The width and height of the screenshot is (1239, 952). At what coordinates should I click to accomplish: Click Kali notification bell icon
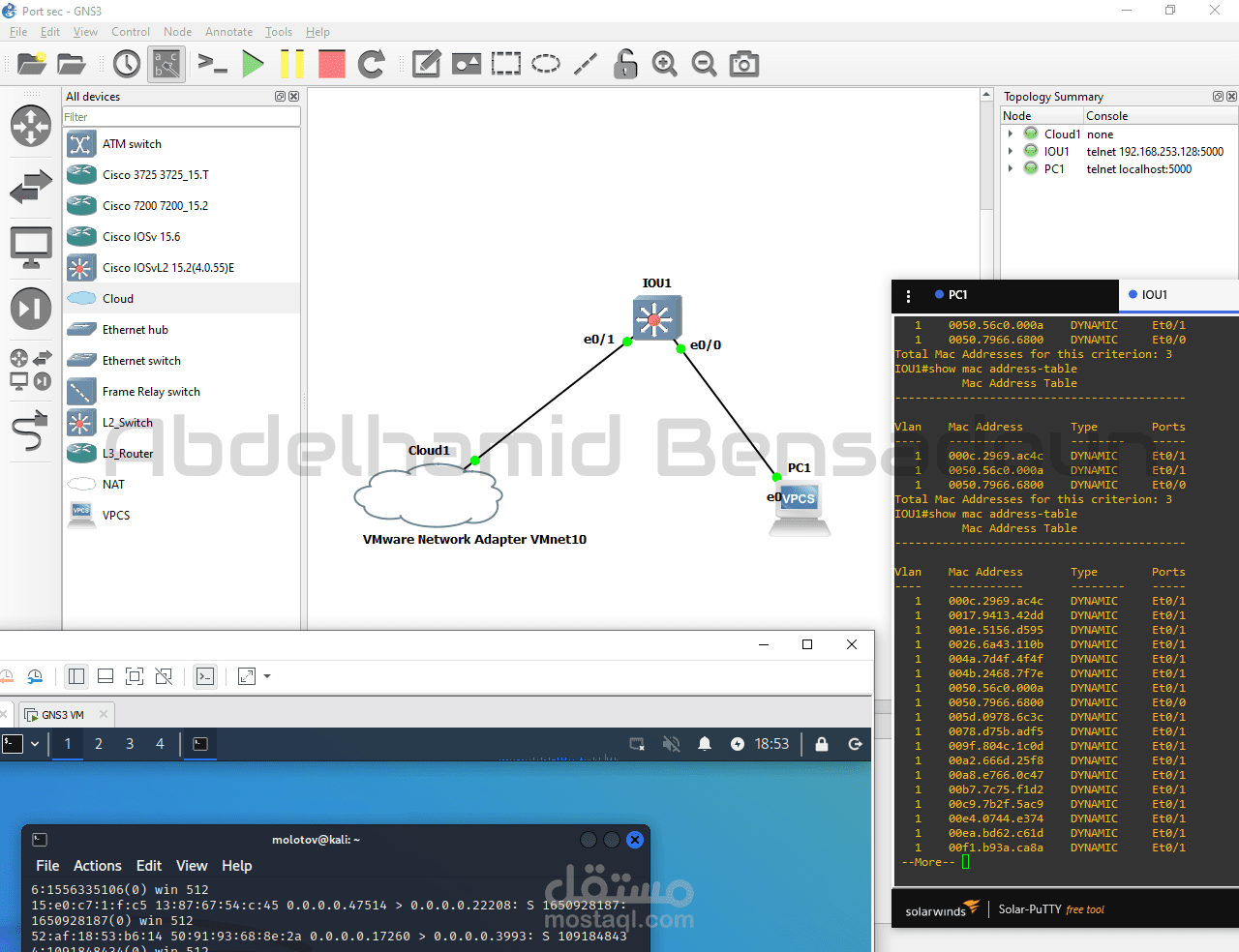[x=705, y=744]
